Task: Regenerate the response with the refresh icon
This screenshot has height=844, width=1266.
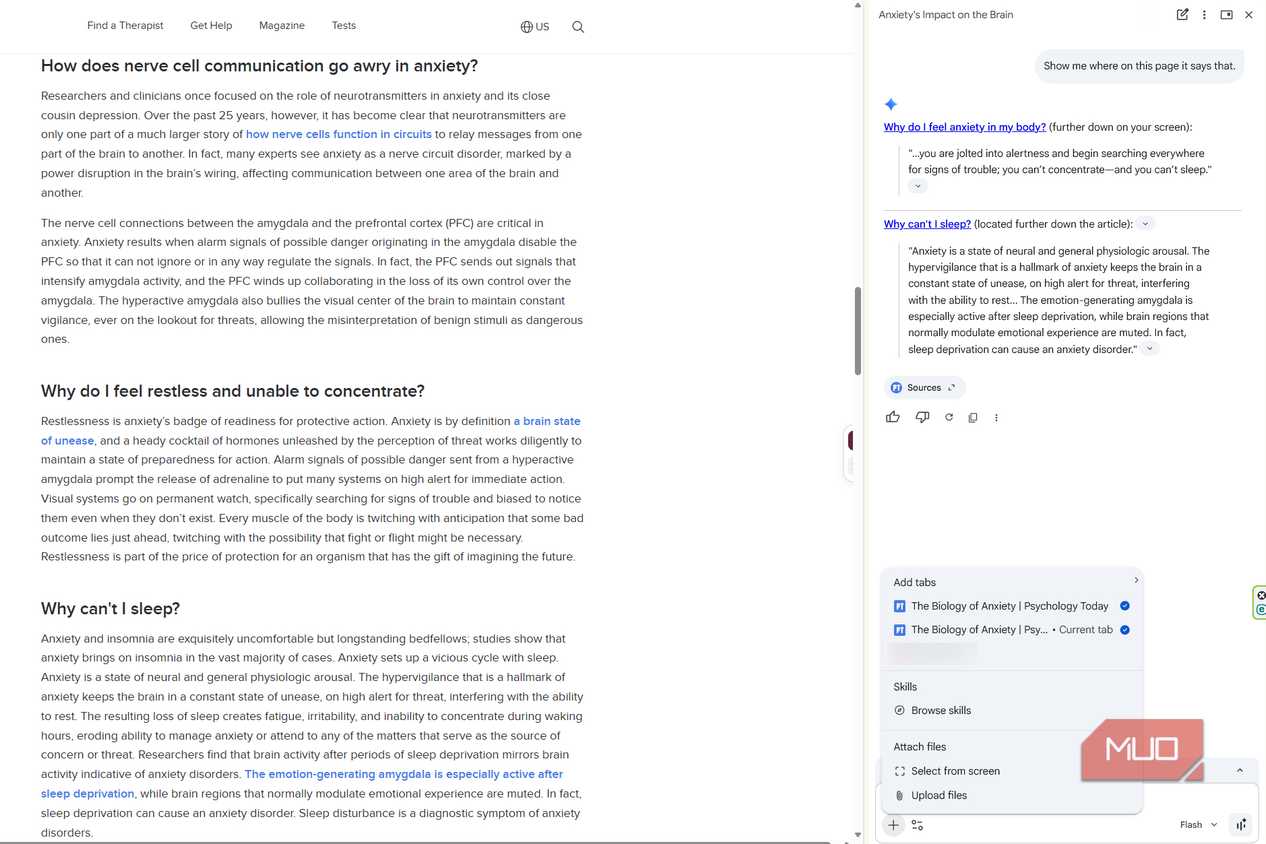Action: point(949,417)
